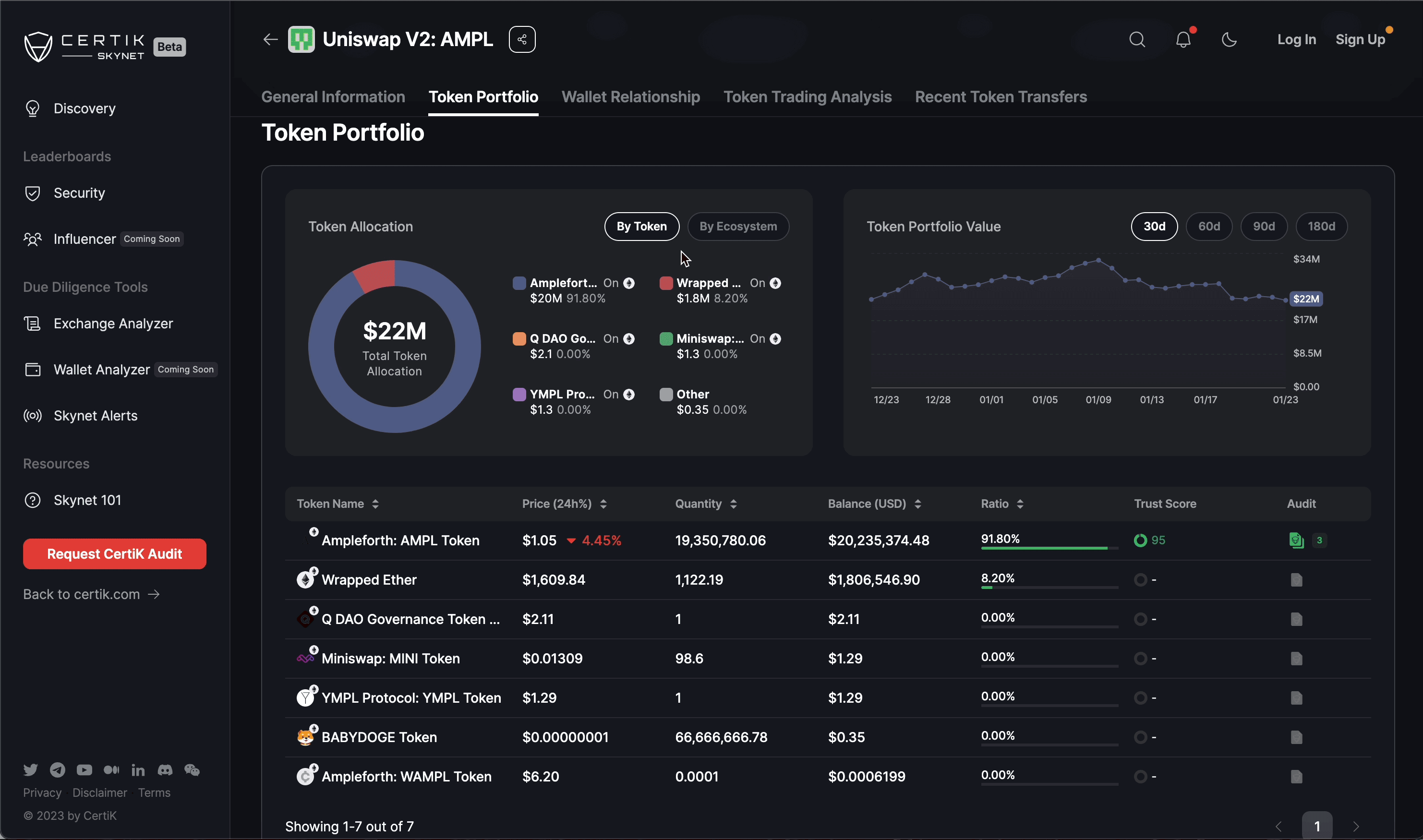The width and height of the screenshot is (1423, 840).
Task: Click the share icon beside the Uniswap title
Action: [x=521, y=40]
